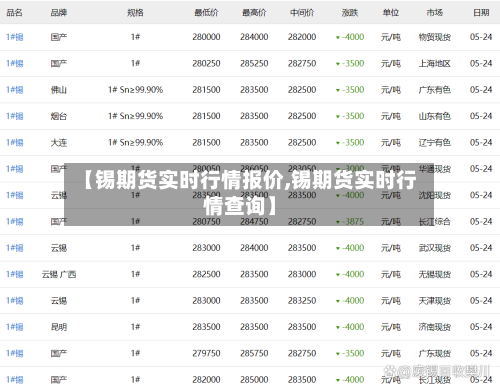Screen dimensions: 500x389
Task: Click the middle price value 283000 in 无锡现货 row
Action: coord(302,274)
